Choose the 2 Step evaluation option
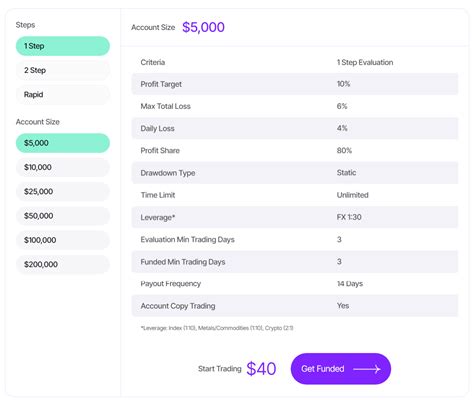 point(63,70)
